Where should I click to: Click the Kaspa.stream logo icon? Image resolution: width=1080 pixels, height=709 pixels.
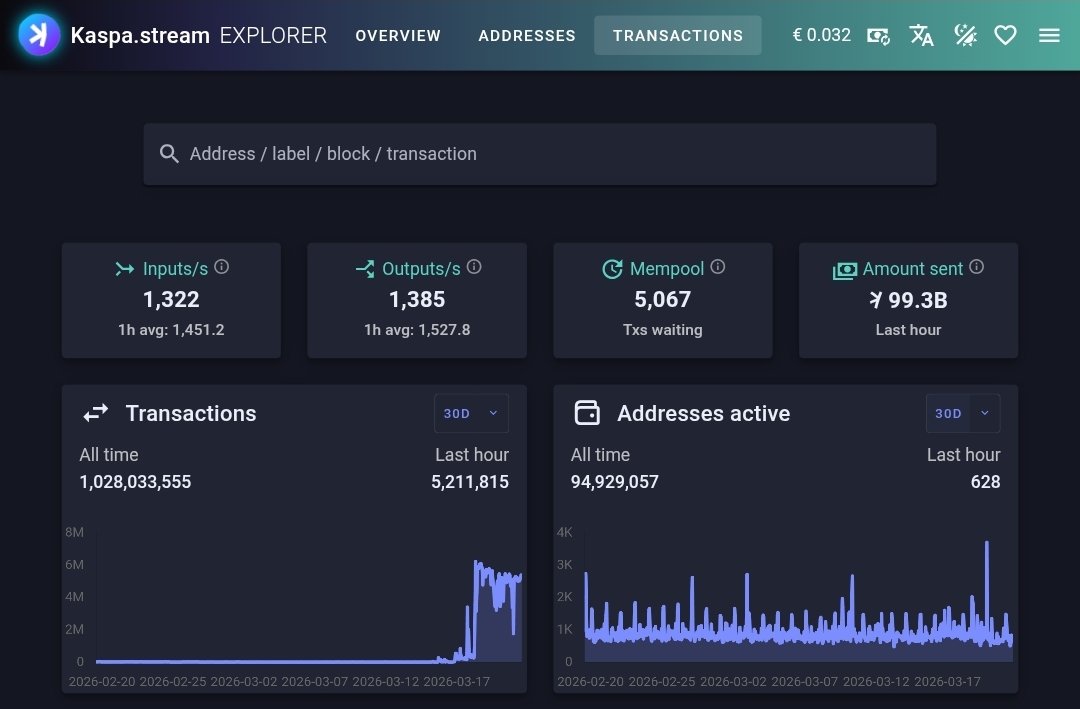tap(40, 35)
